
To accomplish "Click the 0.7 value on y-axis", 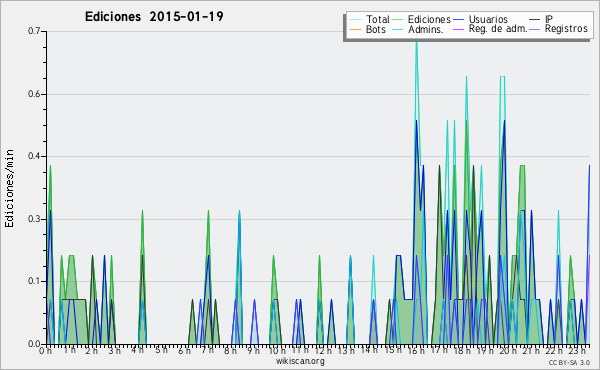I will (x=34, y=31).
